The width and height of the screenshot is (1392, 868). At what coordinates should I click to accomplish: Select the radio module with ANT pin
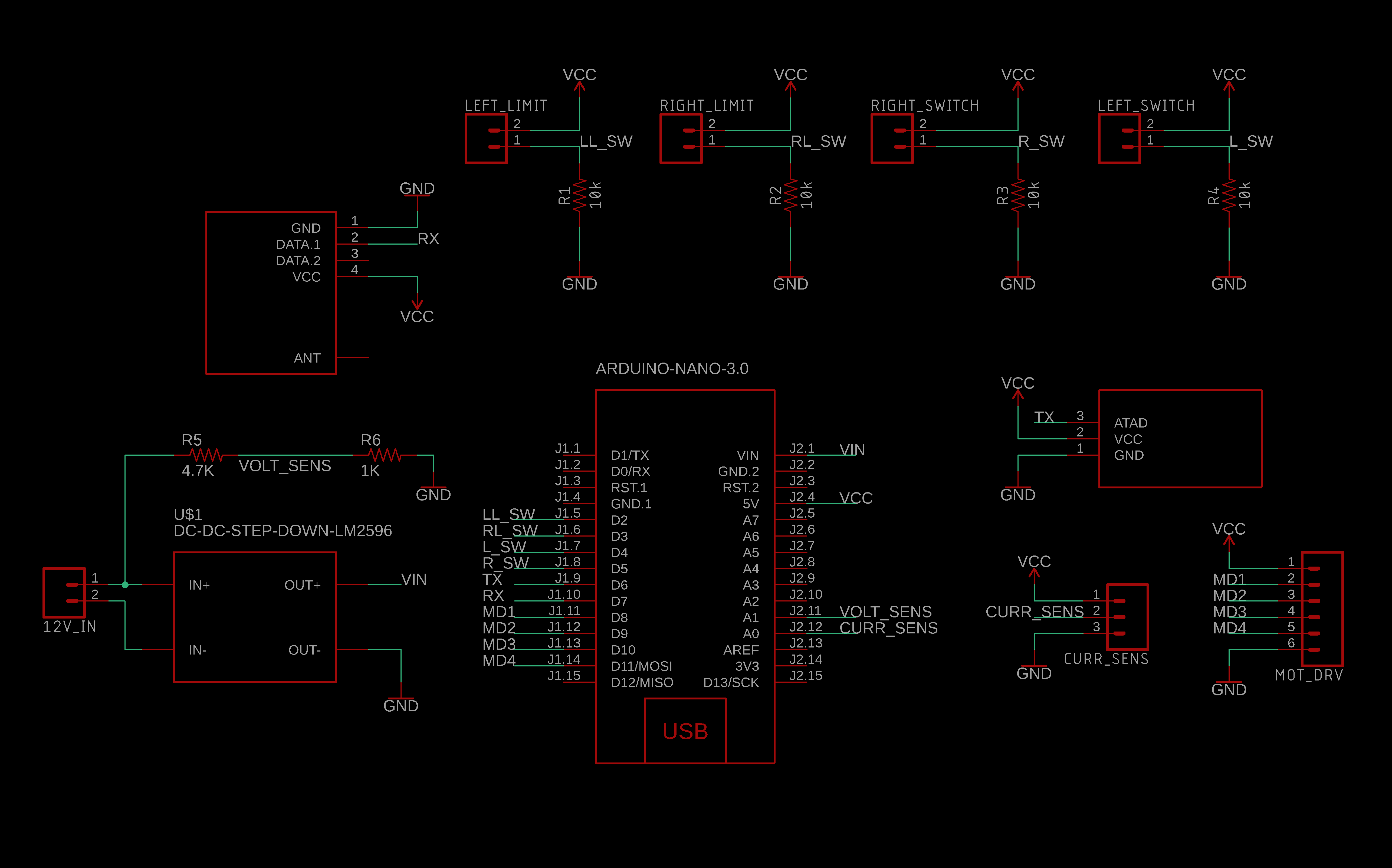point(271,293)
